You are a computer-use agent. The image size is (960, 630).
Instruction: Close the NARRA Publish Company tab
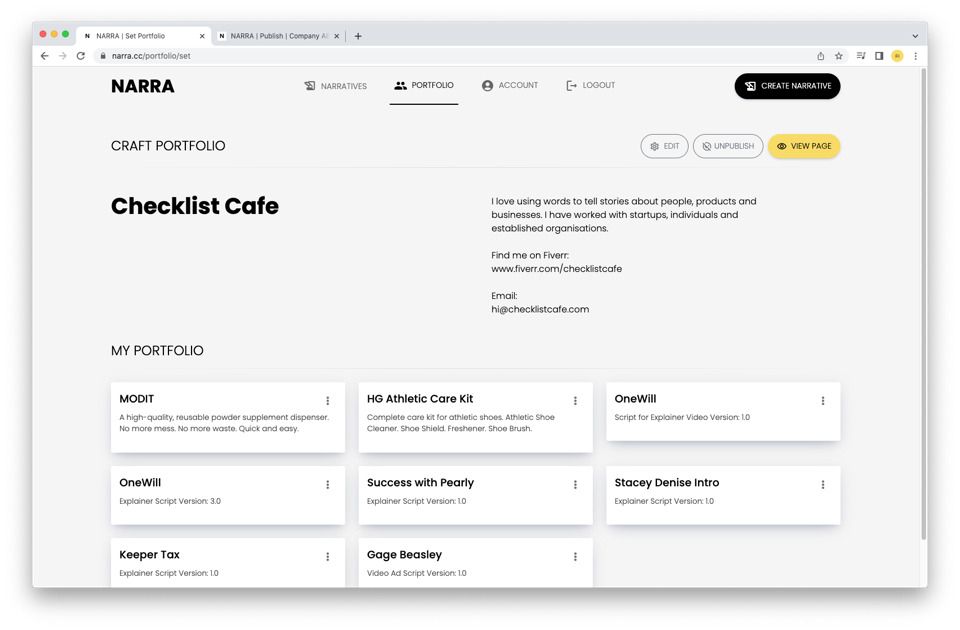coord(337,36)
